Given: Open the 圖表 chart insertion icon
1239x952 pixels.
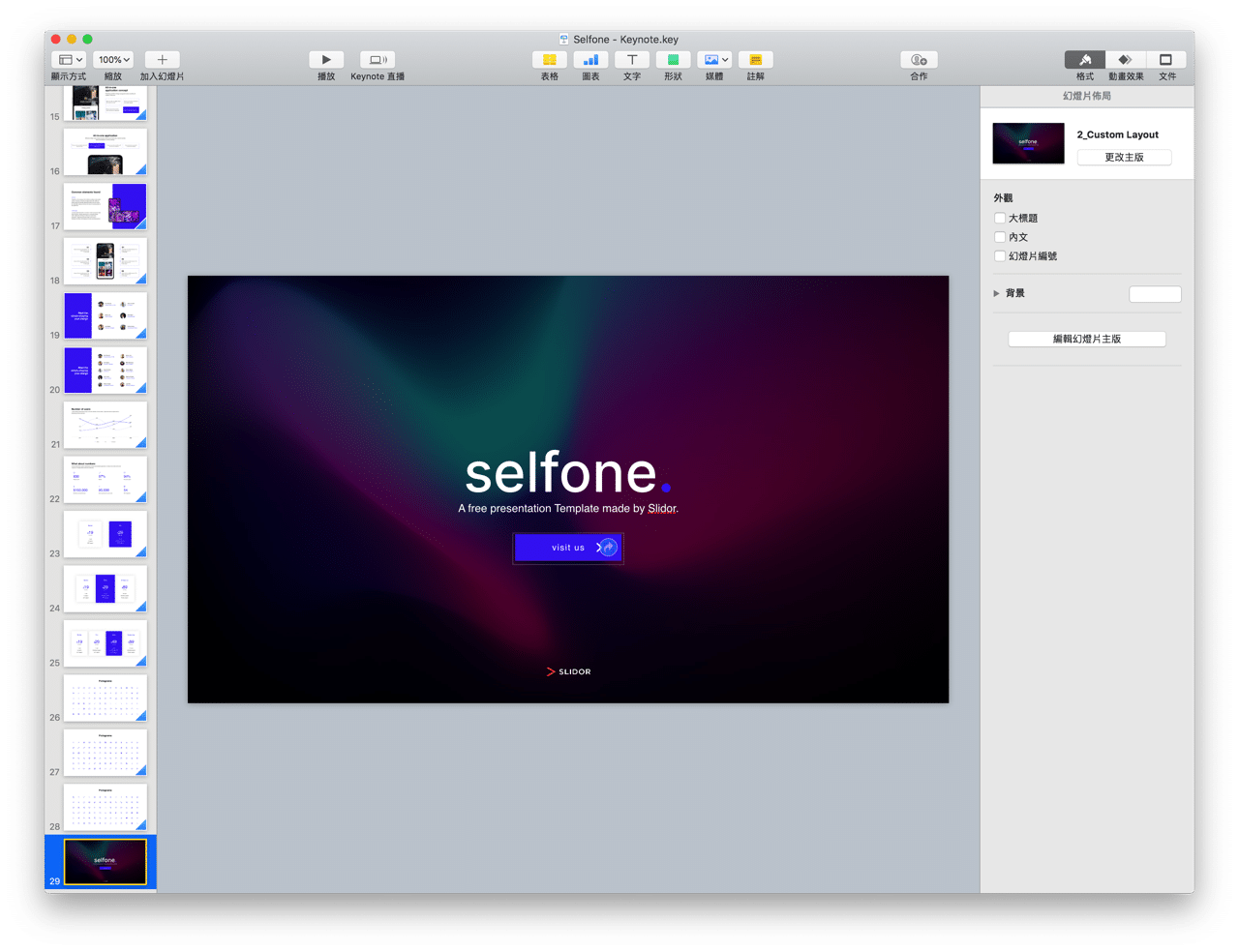Looking at the screenshot, I should (x=590, y=60).
